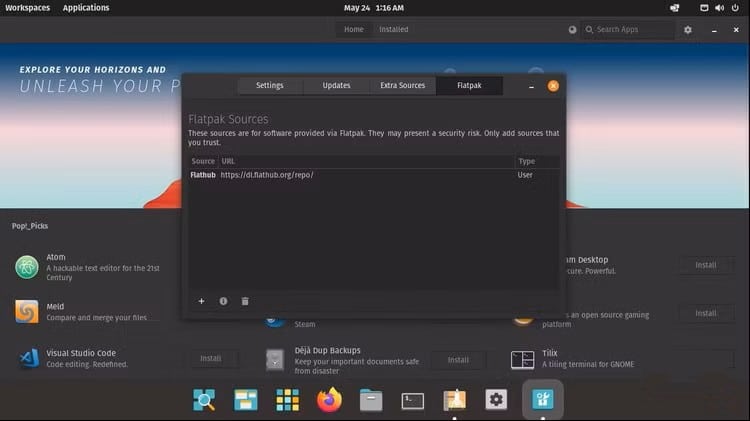The width and height of the screenshot is (750, 421).
Task: Click the Search Apps field
Action: 628,30
